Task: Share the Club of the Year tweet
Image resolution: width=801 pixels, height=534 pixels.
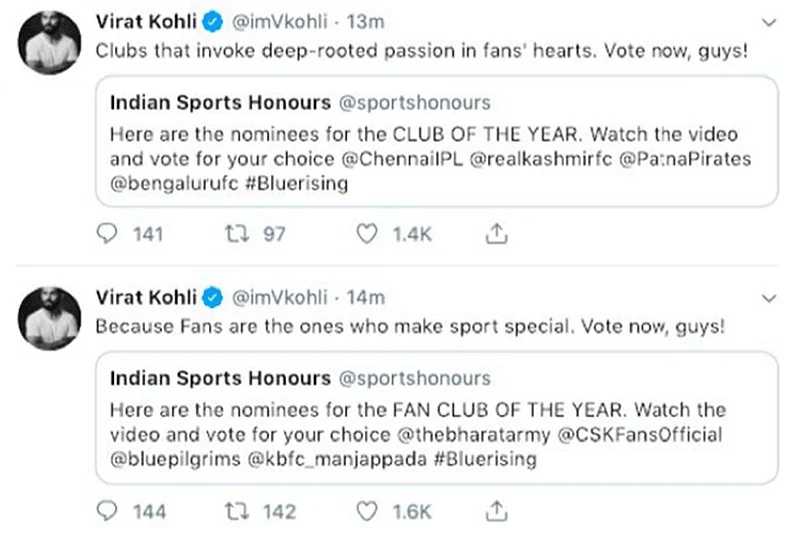Action: click(494, 234)
